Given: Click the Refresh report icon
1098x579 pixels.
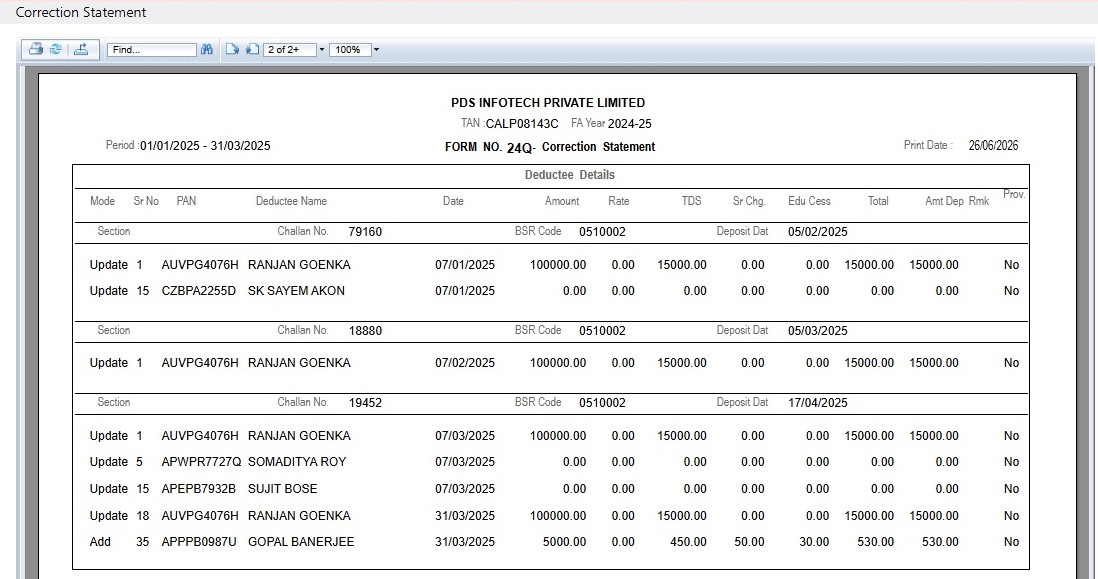Looking at the screenshot, I should point(56,49).
